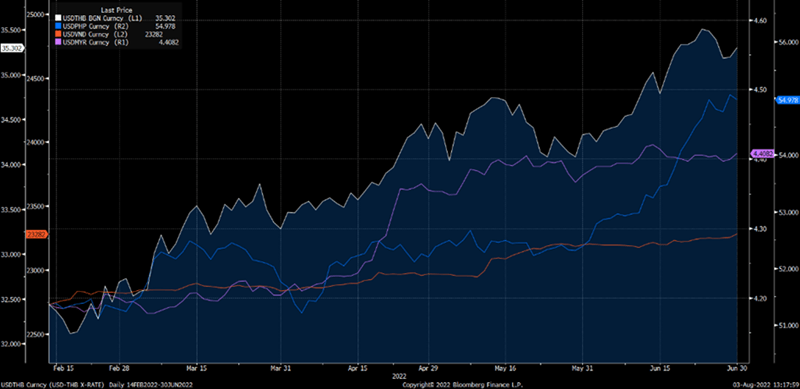Click the 4.50 right axis label
This screenshot has width=800, height=389.
pyautogui.click(x=761, y=90)
